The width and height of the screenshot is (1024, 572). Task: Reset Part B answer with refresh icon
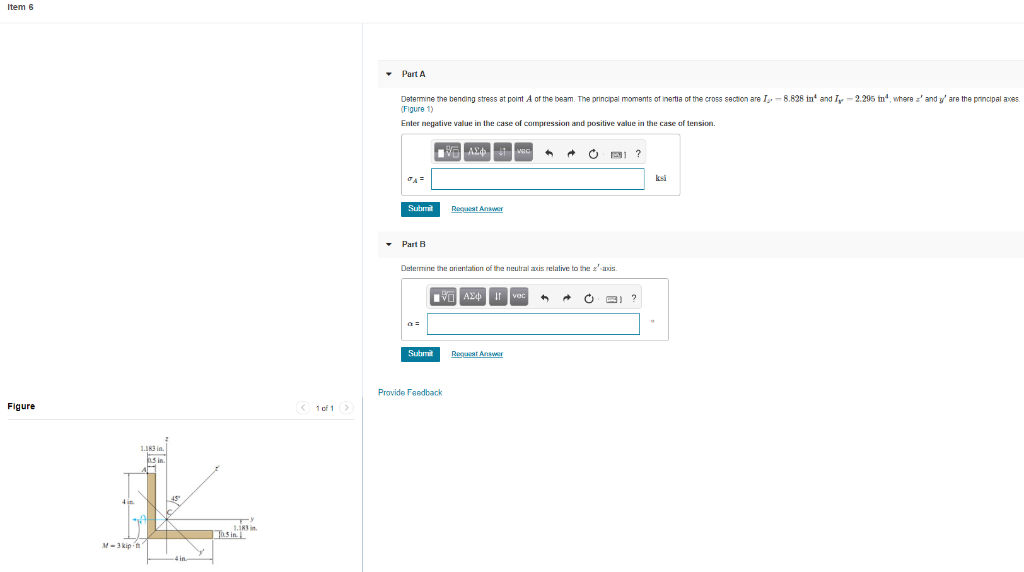[588, 298]
